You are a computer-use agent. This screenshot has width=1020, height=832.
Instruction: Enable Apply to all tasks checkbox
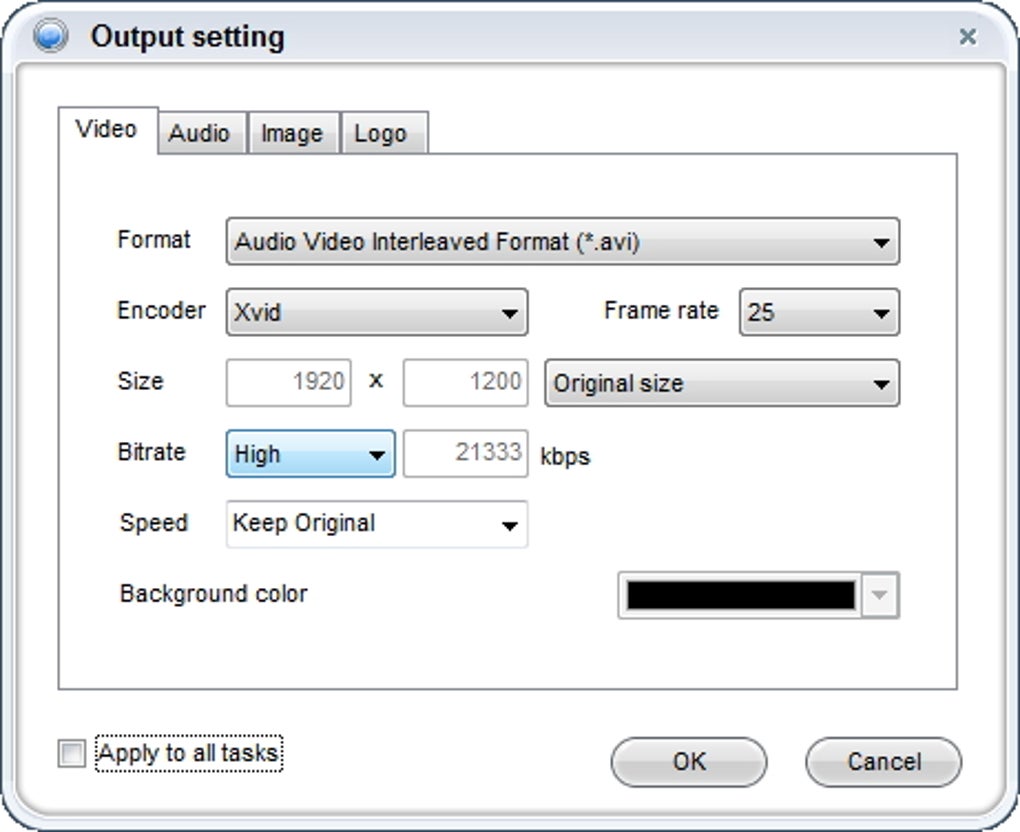72,754
